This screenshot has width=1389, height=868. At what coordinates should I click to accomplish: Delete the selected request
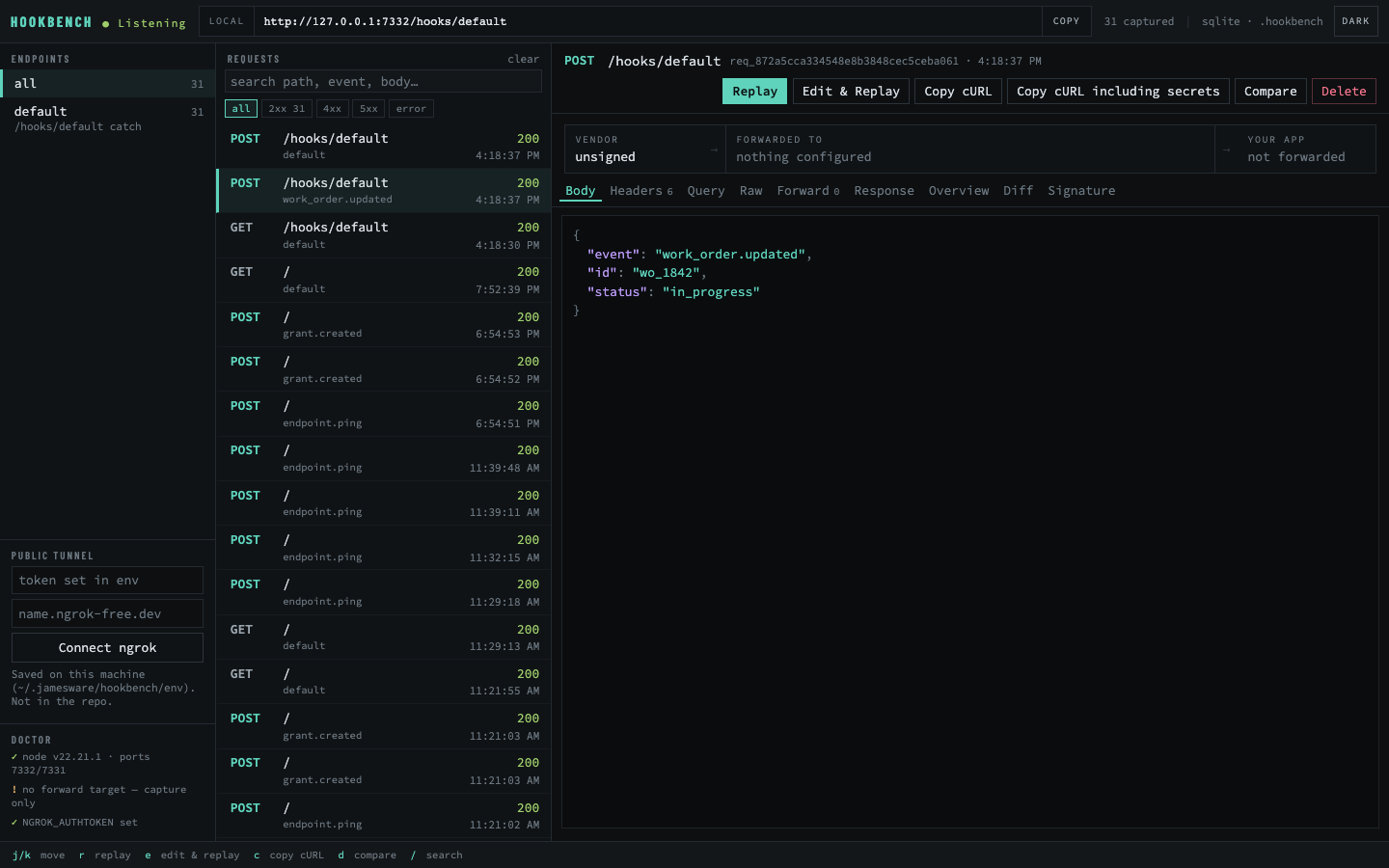click(x=1344, y=92)
